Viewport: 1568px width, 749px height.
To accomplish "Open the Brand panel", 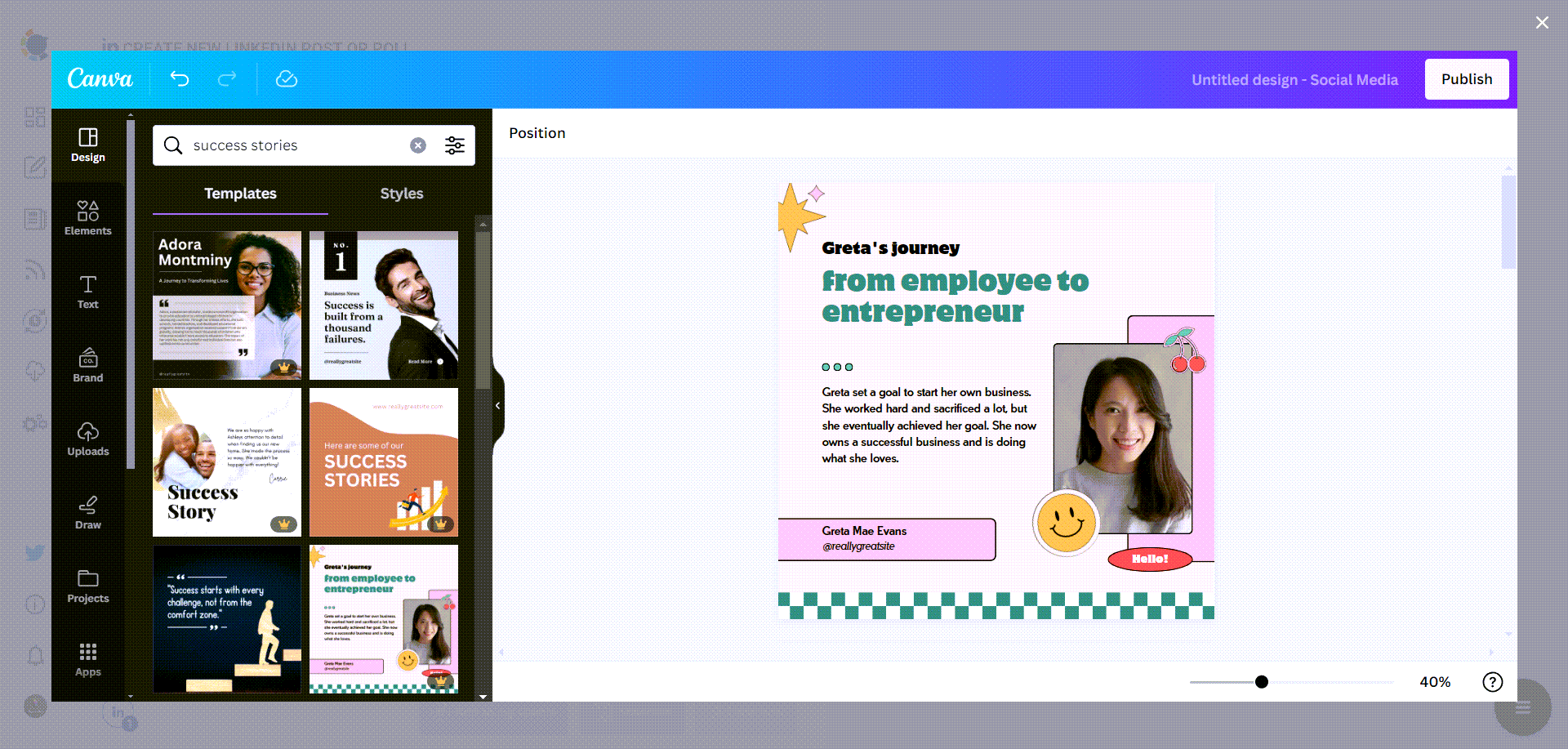I will pos(87,365).
